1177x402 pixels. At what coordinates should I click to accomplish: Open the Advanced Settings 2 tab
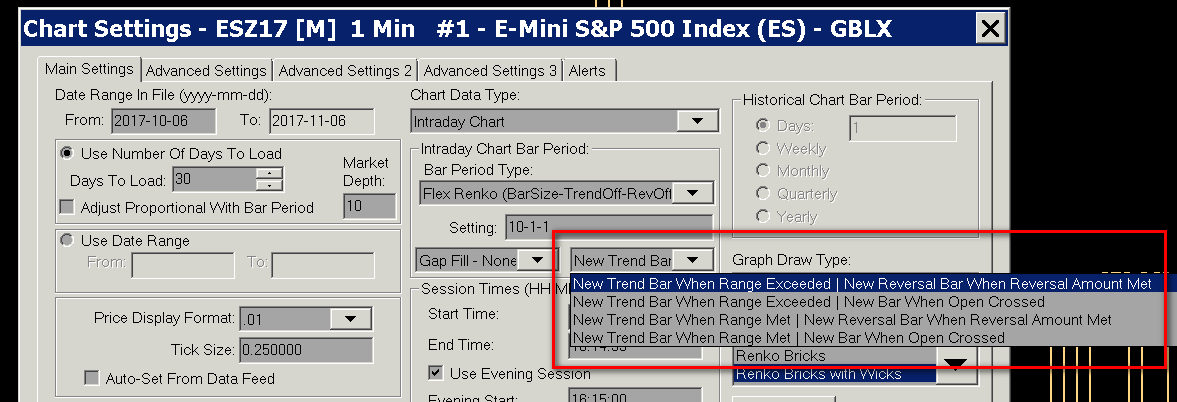click(345, 70)
